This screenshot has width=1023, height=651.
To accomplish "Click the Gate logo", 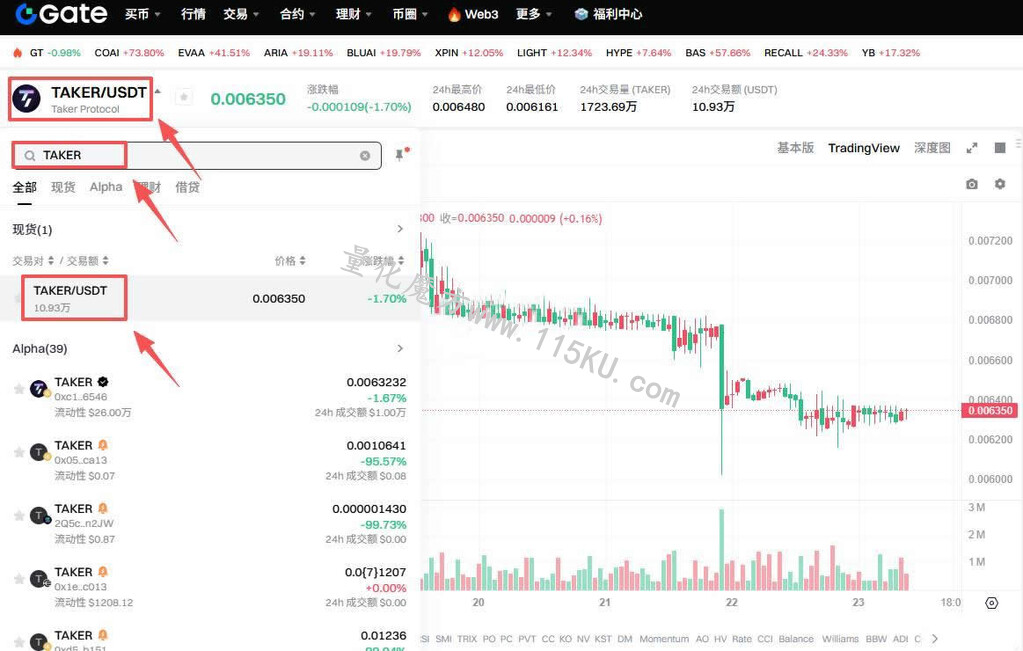I will click(x=61, y=14).
